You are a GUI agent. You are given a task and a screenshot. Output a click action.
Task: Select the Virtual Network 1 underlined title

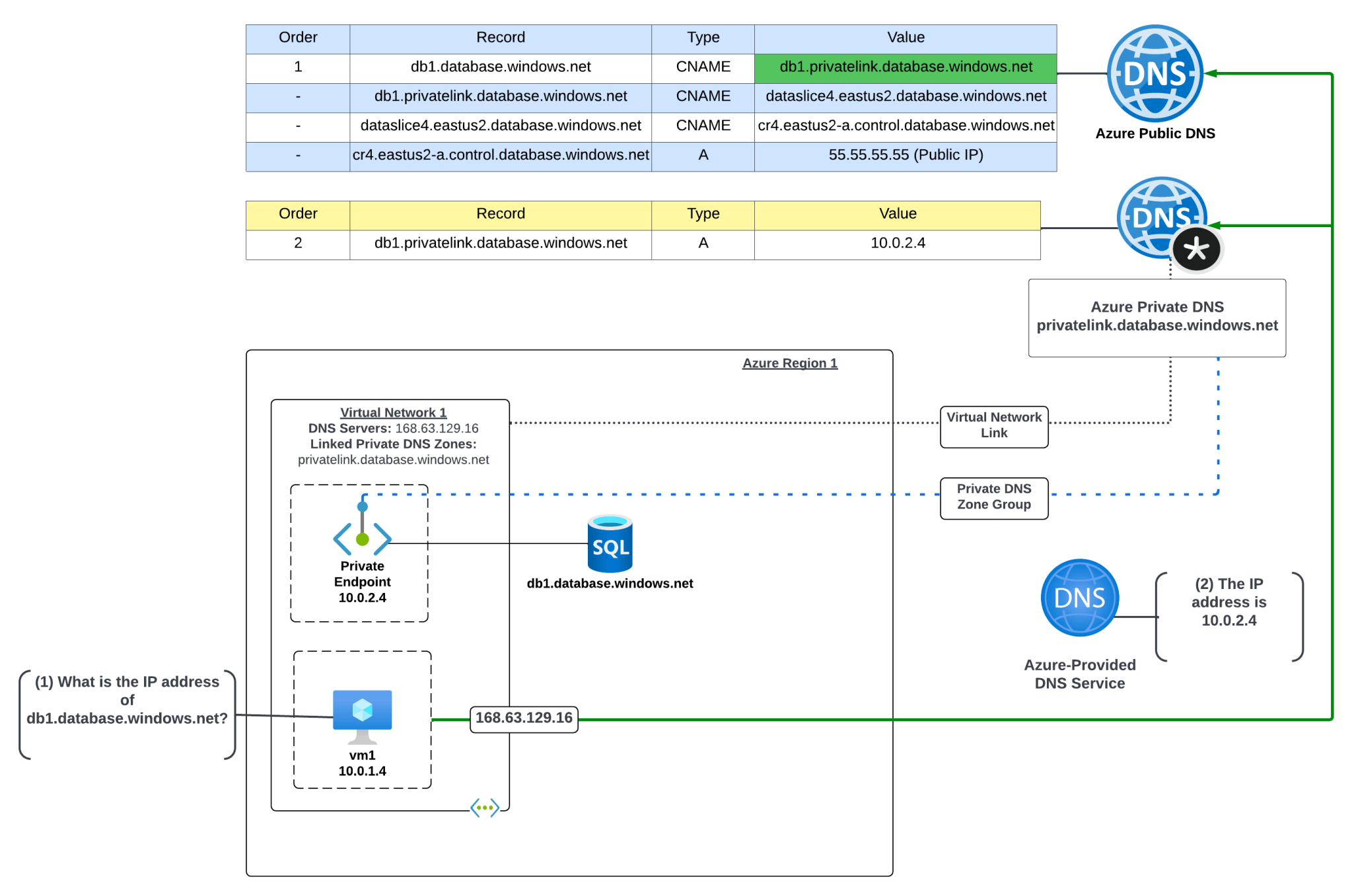(x=394, y=413)
